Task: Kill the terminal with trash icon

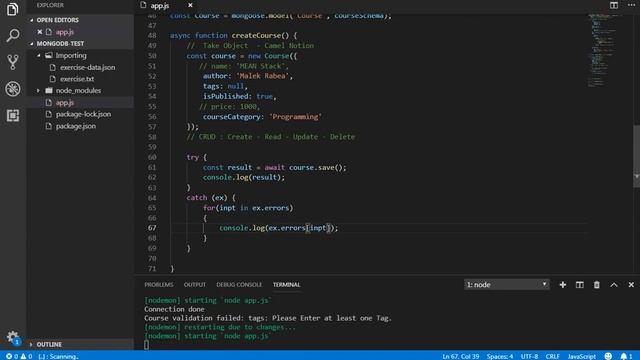Action: coord(597,284)
